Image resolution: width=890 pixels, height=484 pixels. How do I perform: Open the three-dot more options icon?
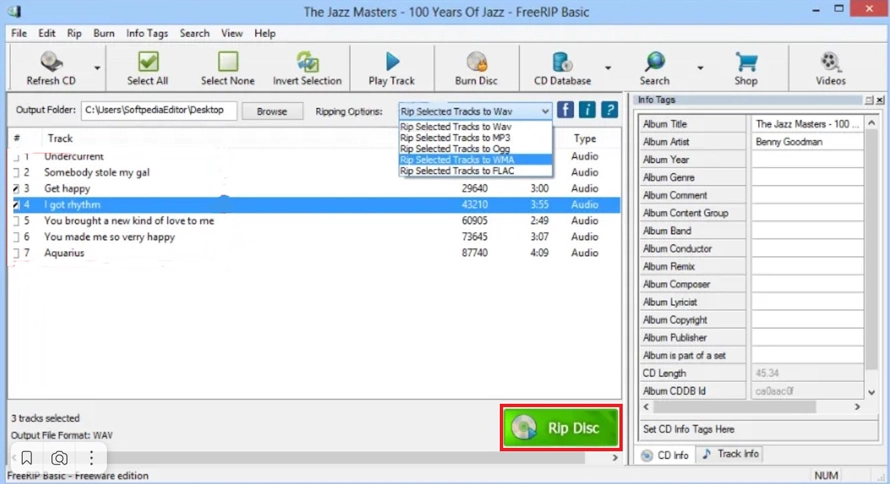click(91, 457)
